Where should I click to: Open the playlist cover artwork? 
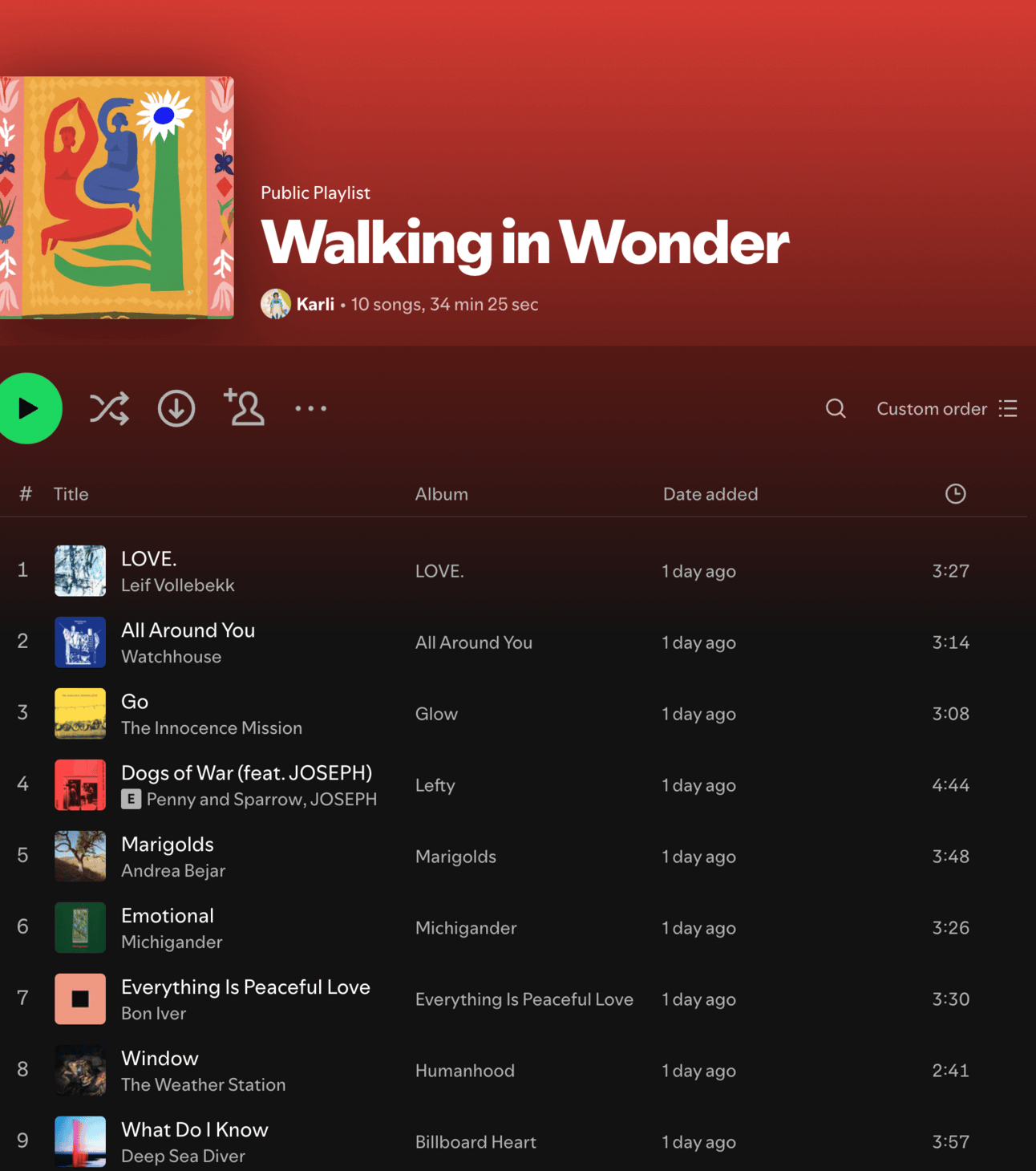(117, 197)
